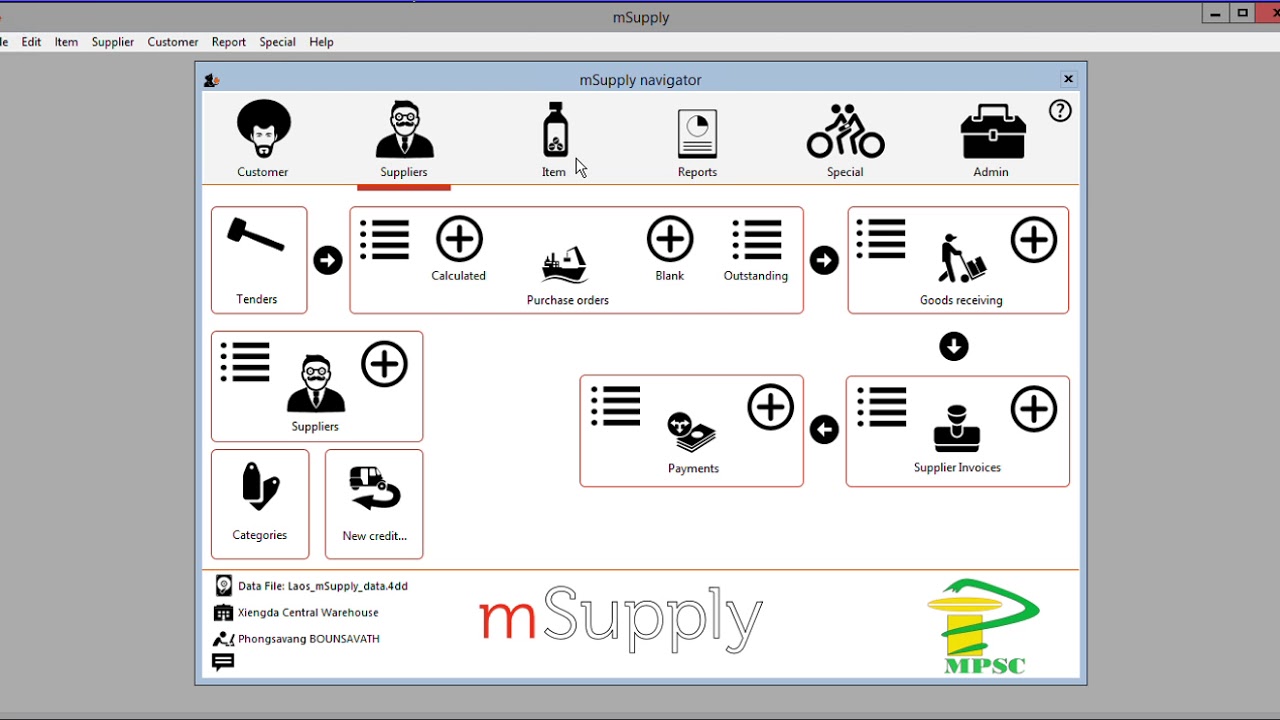Click the data file disk icon
Viewport: 1280px width, 720px height.
pos(224,586)
